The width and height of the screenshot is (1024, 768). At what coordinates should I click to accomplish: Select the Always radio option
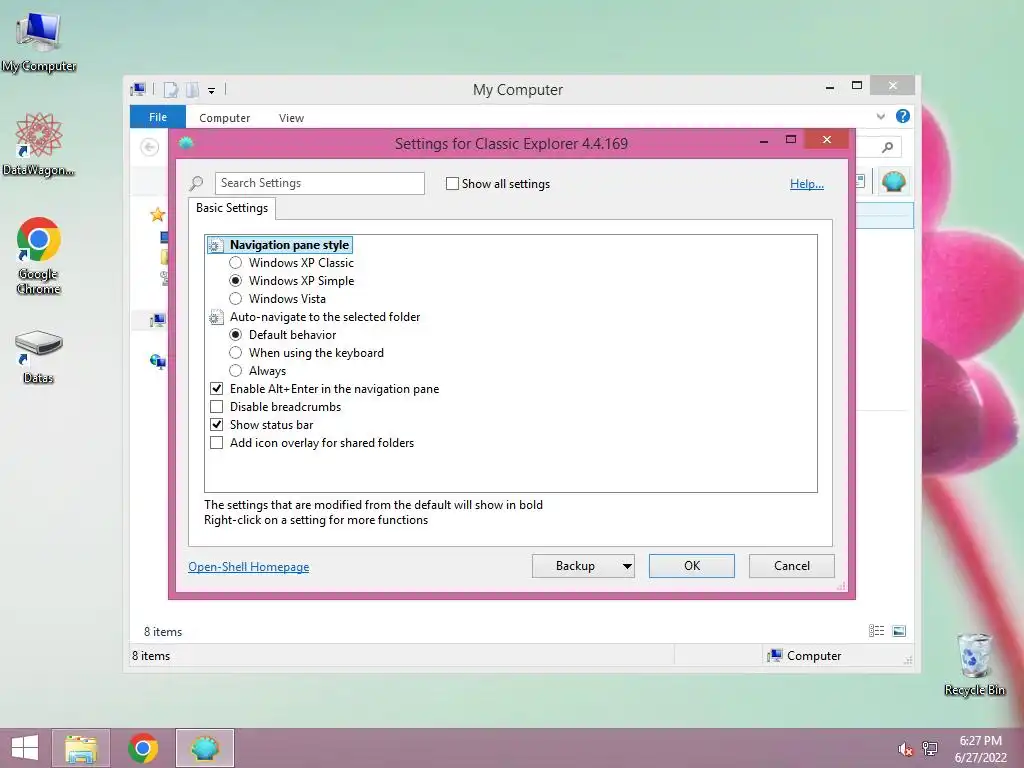(236, 371)
